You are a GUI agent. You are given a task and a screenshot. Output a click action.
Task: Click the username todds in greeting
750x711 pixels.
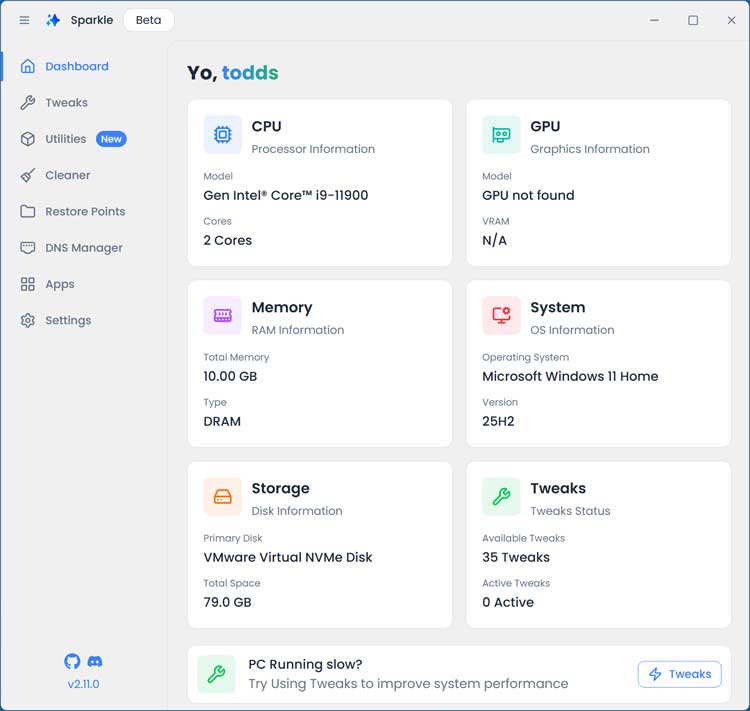[250, 73]
